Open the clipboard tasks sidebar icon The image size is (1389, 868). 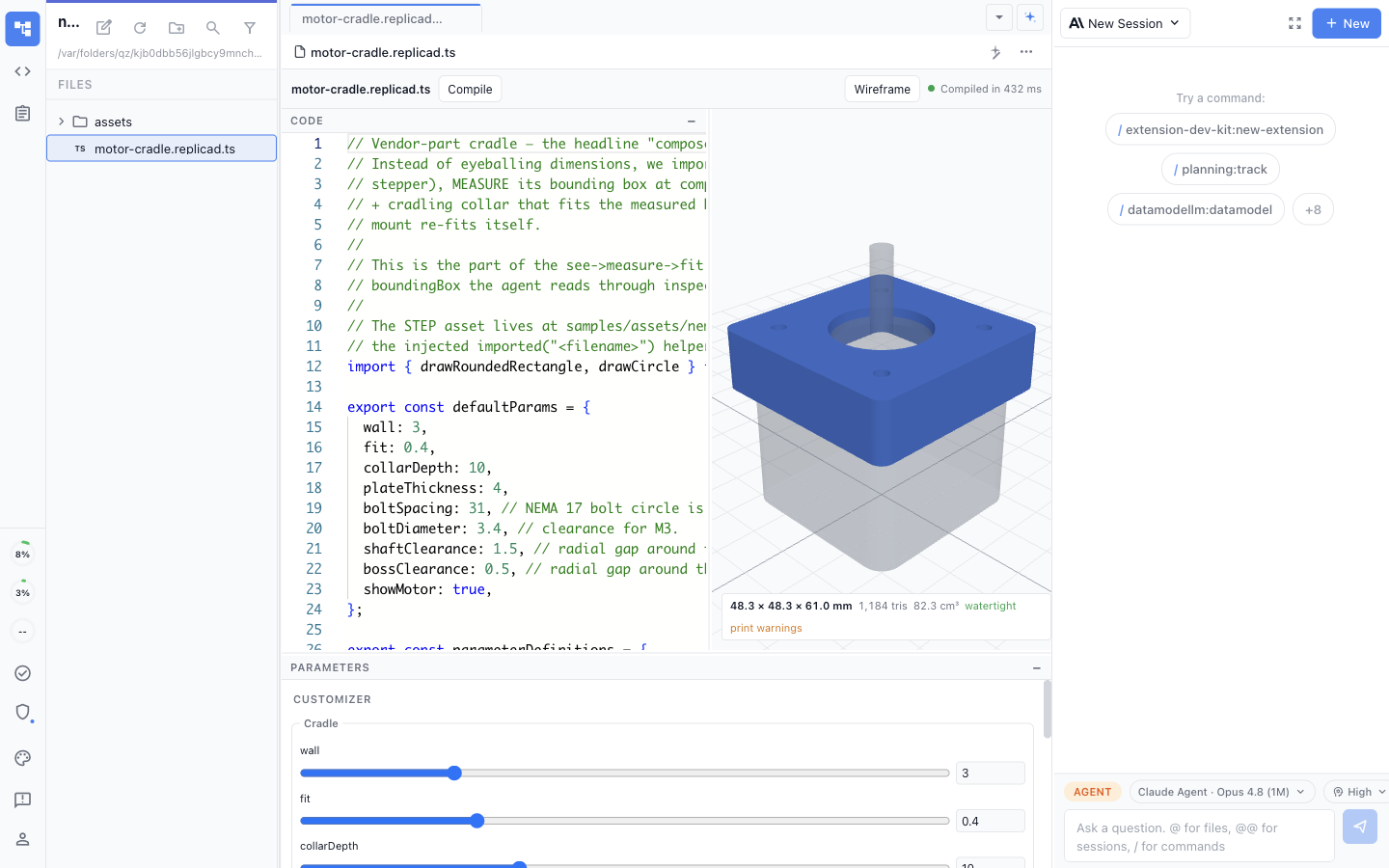[22, 114]
